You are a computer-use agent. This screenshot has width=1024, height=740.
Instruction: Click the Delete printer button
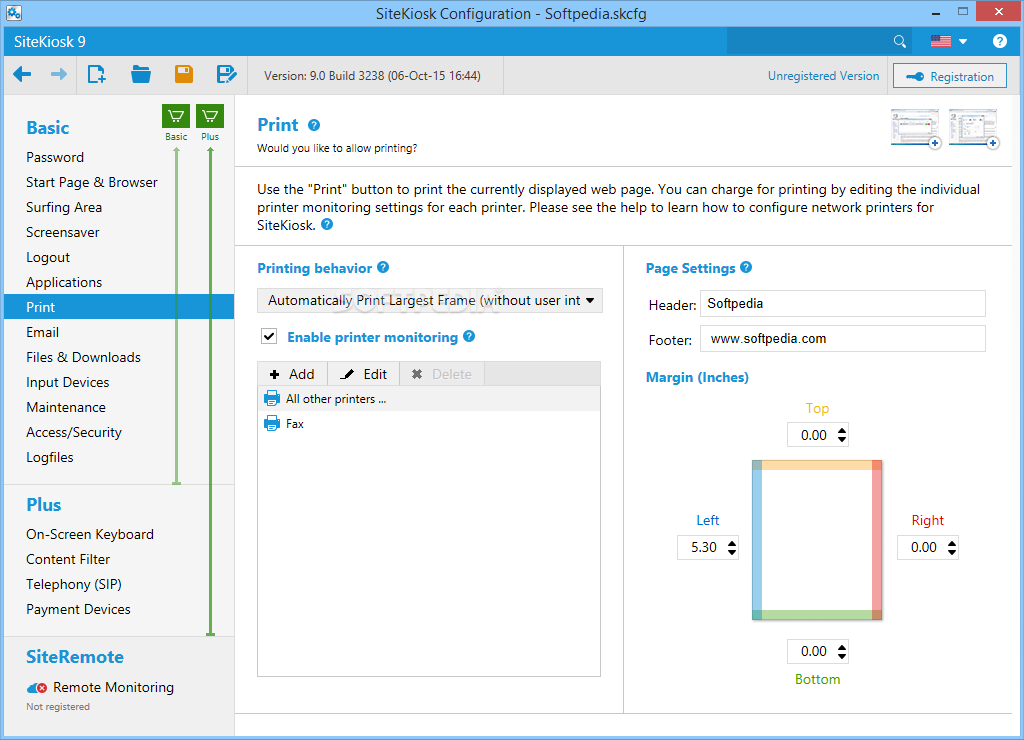[x=441, y=374]
